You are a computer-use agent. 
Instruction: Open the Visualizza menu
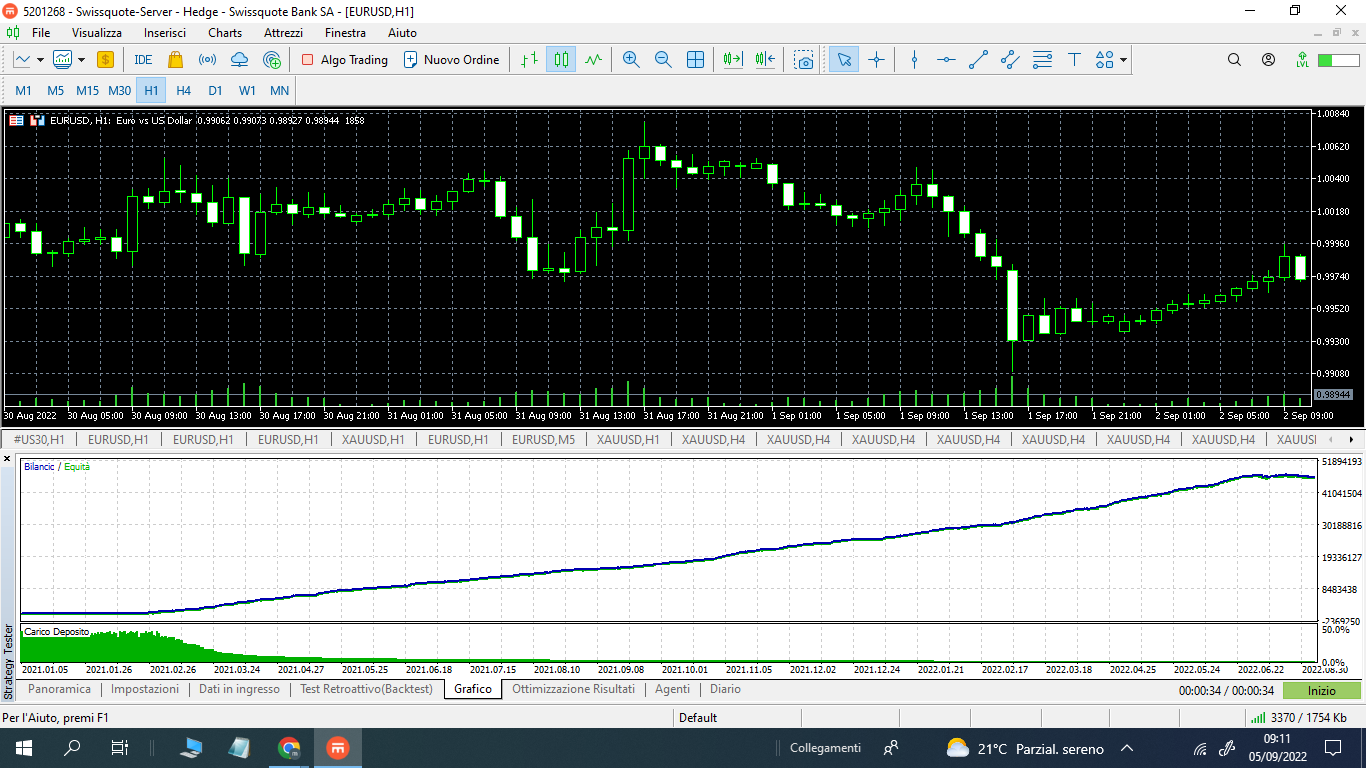(97, 33)
